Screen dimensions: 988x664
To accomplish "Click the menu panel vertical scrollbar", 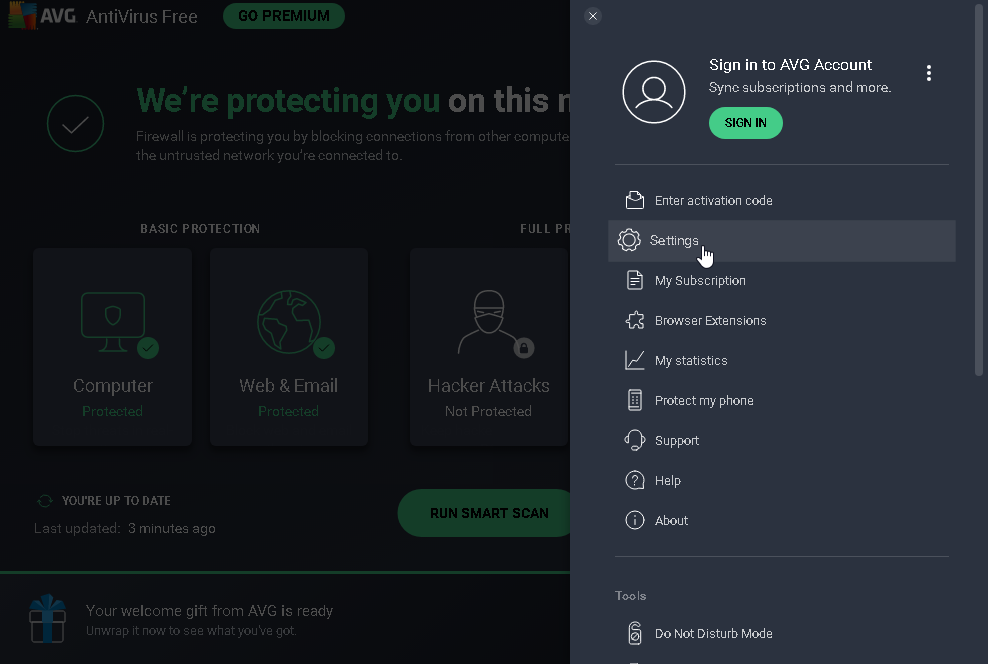I will [x=979, y=190].
